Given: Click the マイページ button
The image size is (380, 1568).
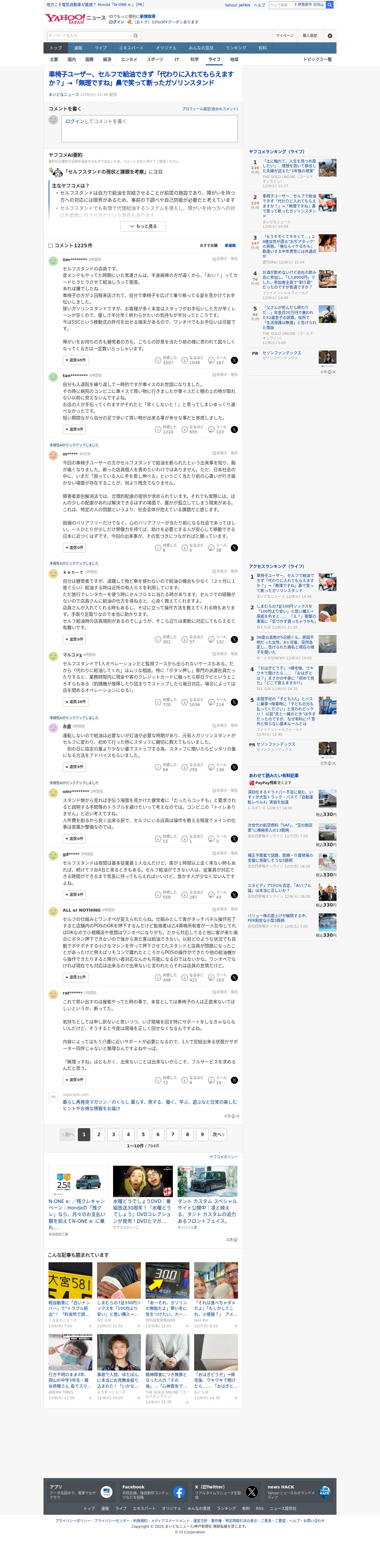Looking at the screenshot, I should (x=284, y=36).
